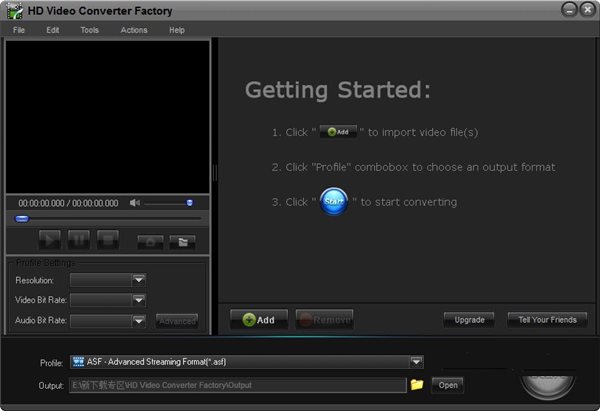The height and width of the screenshot is (411, 600).
Task: Open the snapshot folder icon button
Action: pyautogui.click(x=183, y=242)
